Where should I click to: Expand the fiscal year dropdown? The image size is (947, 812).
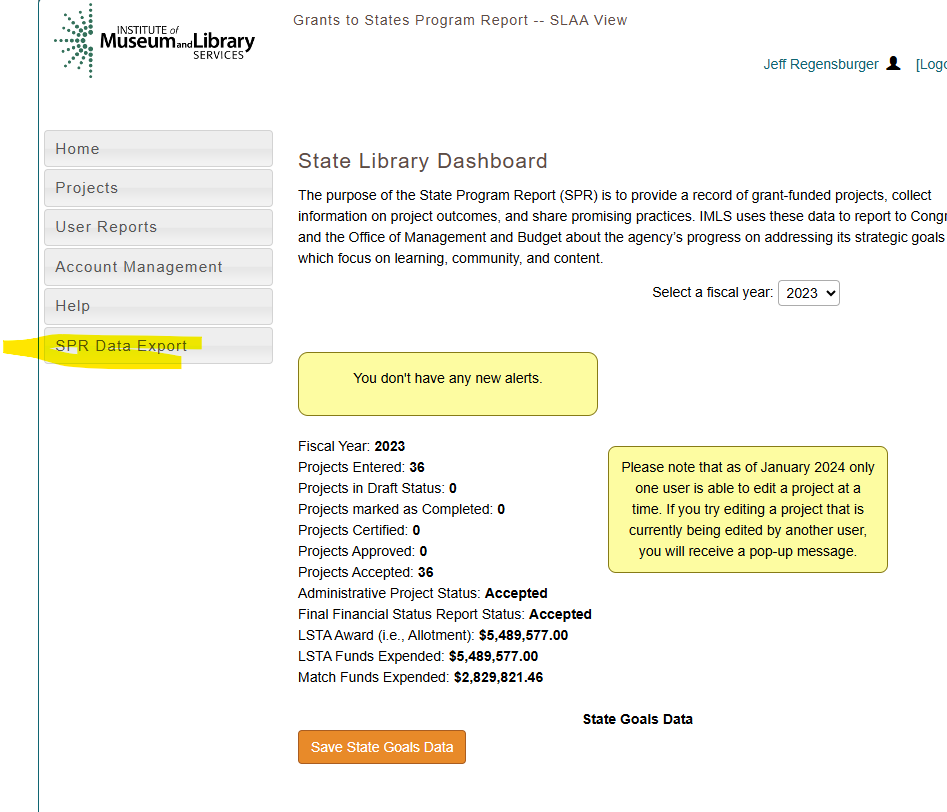tap(809, 293)
